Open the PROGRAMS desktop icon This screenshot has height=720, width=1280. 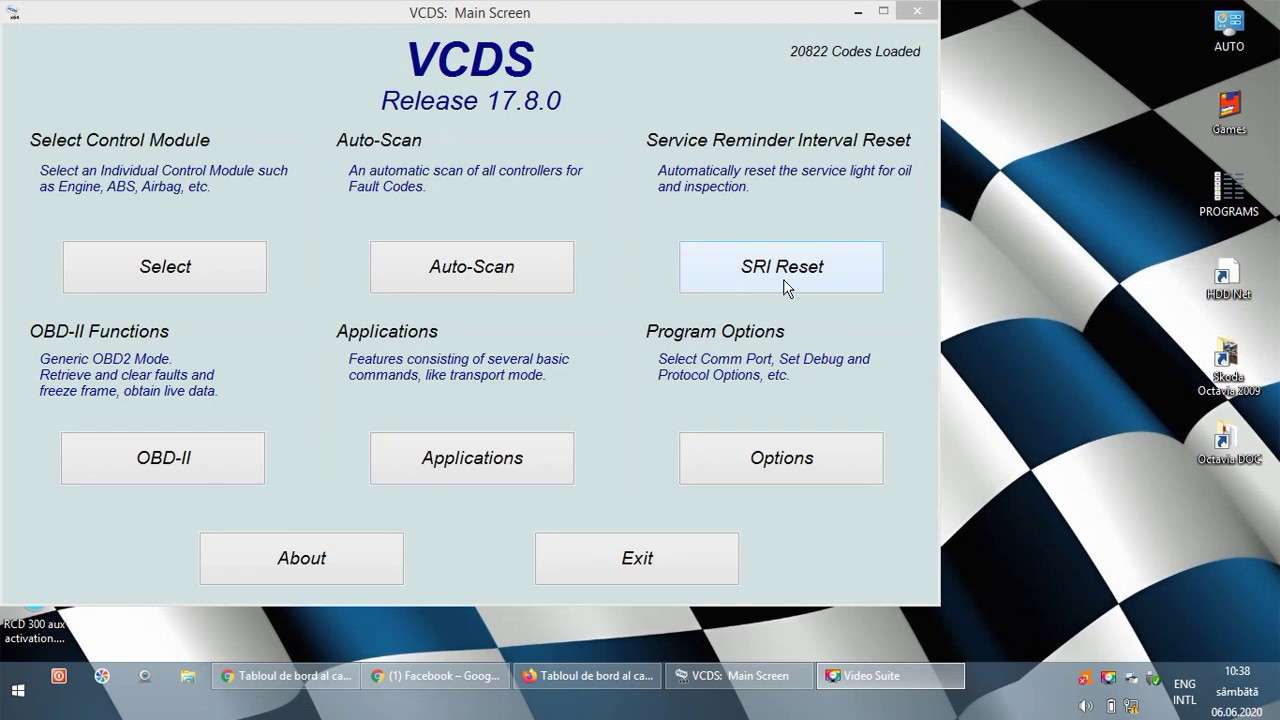pos(1229,195)
